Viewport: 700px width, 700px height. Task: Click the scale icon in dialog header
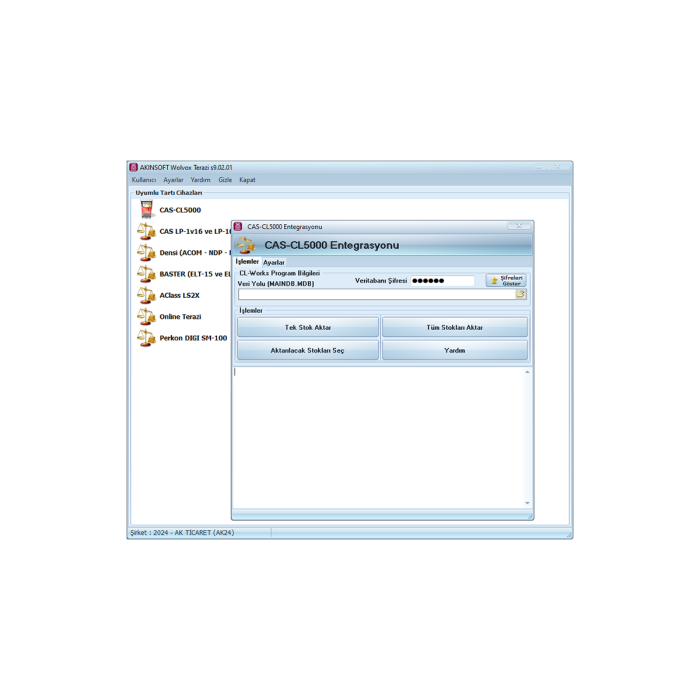246,245
